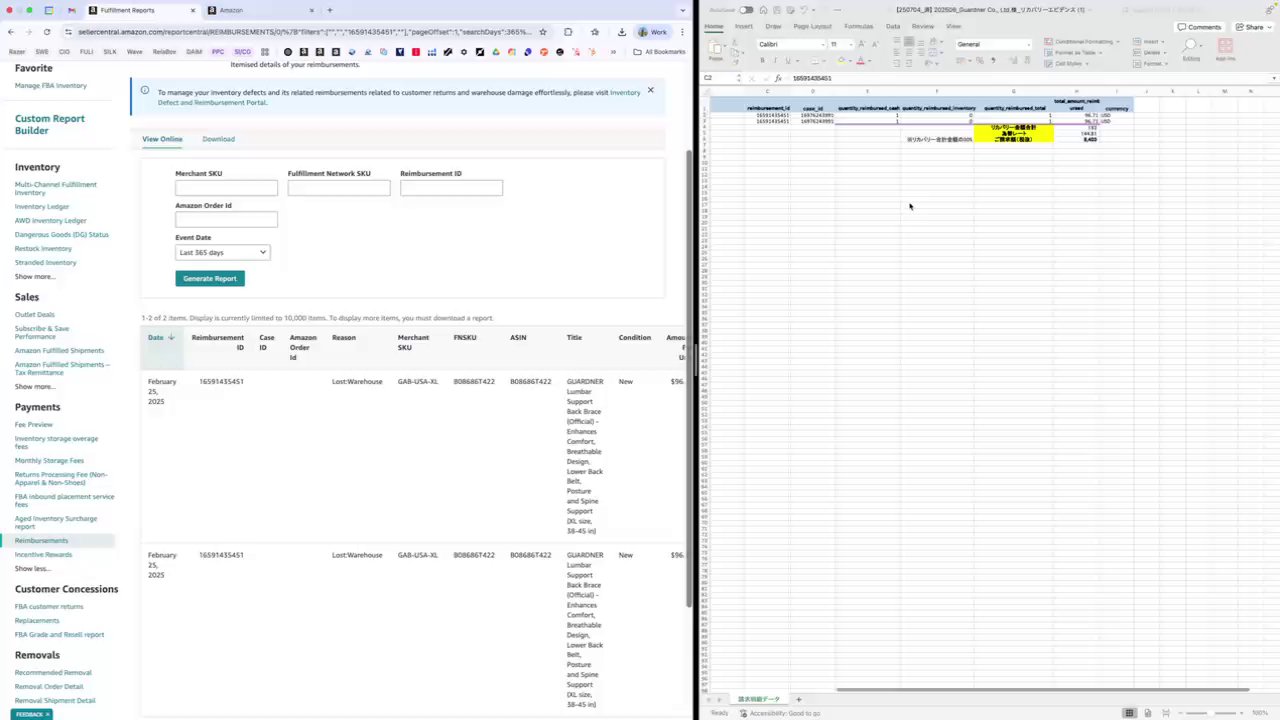Open the Review ribbon tab in Excel
Viewport: 1280px width, 720px height.
click(x=923, y=26)
